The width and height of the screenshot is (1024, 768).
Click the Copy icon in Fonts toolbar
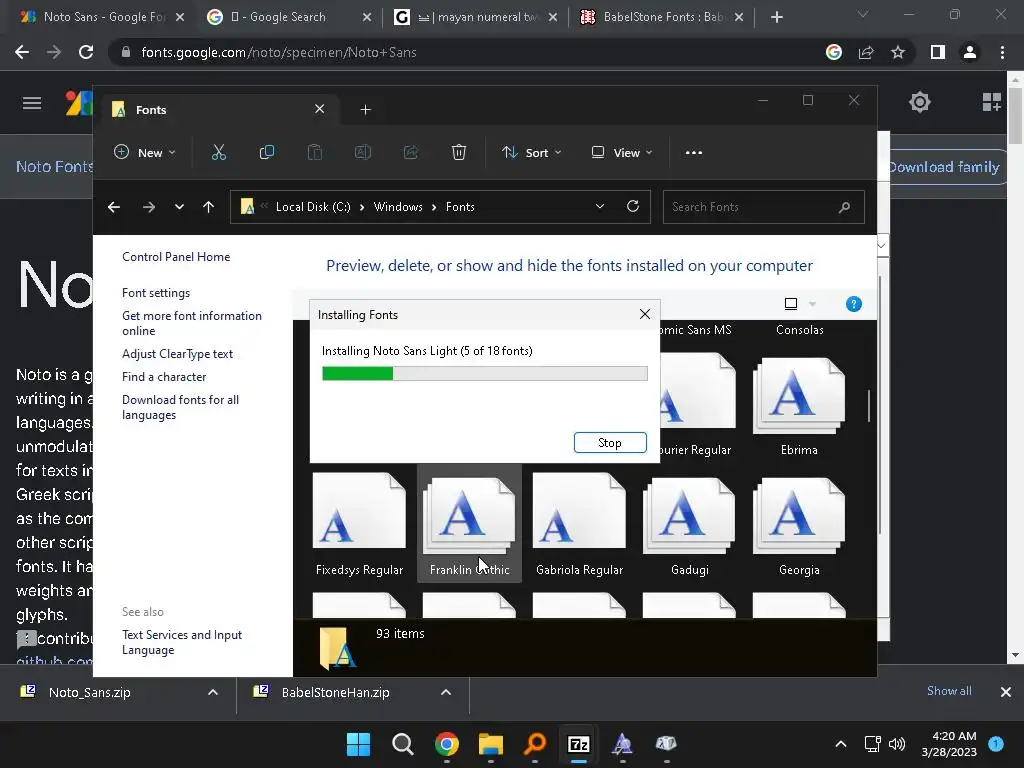pos(266,153)
